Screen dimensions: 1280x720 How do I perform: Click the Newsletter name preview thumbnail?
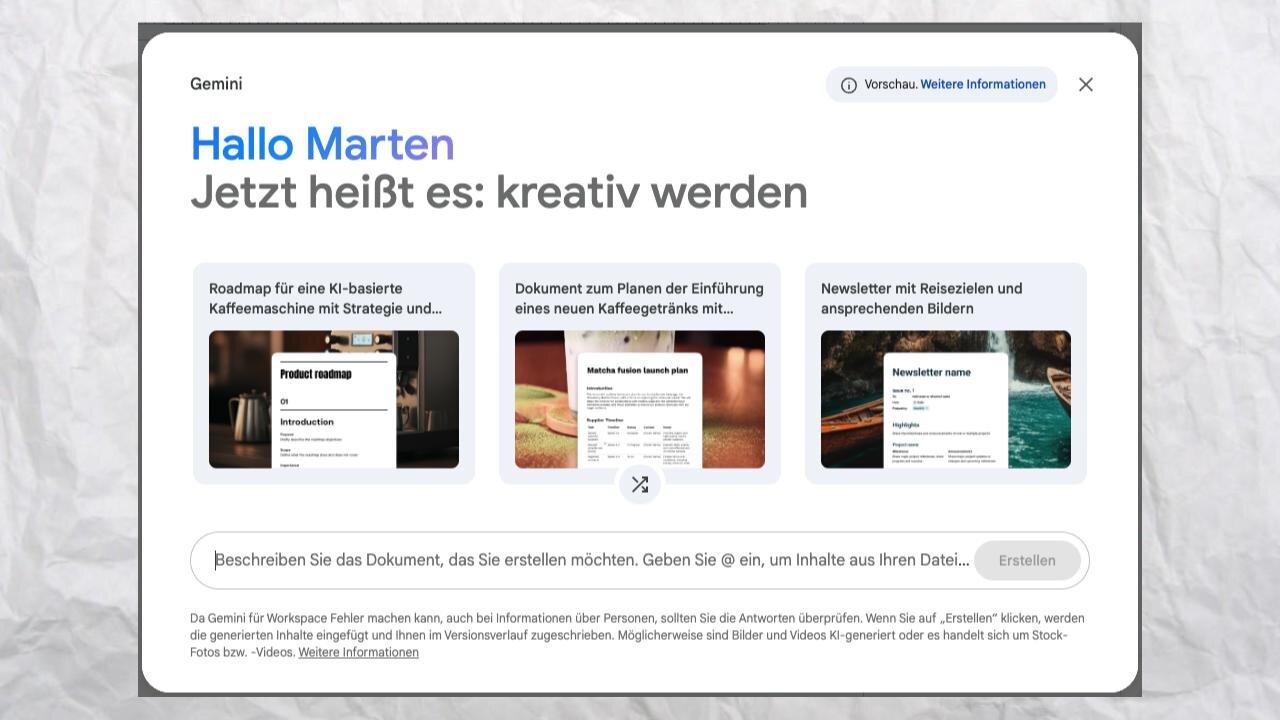point(946,399)
